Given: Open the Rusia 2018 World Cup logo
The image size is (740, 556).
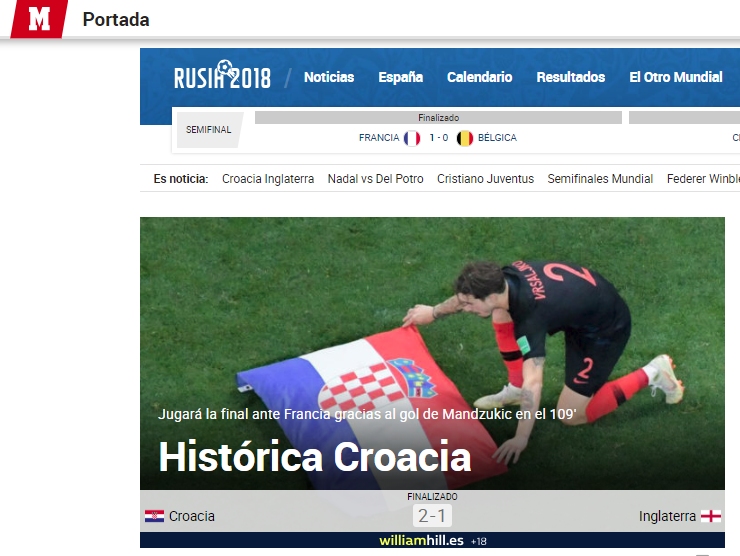Looking at the screenshot, I should [x=222, y=75].
